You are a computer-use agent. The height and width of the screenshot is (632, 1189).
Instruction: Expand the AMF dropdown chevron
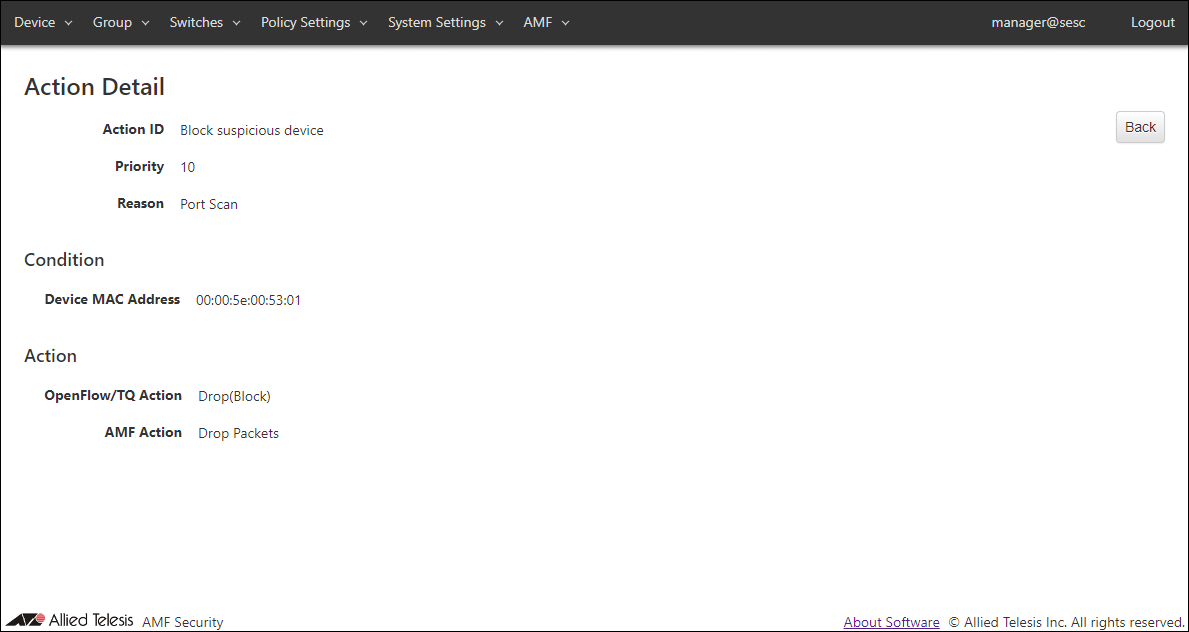click(x=565, y=23)
